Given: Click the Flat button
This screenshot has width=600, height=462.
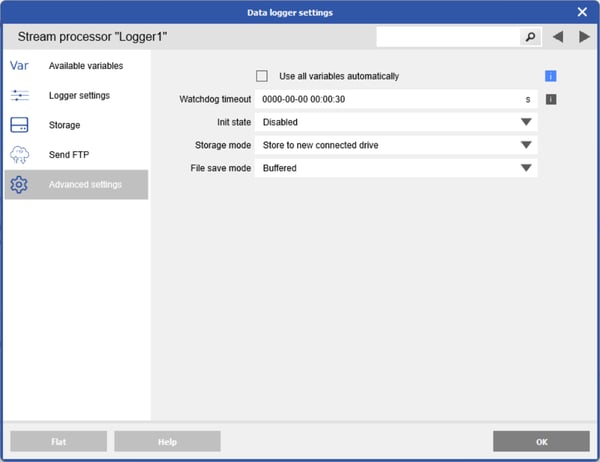Looking at the screenshot, I should click(x=59, y=442).
